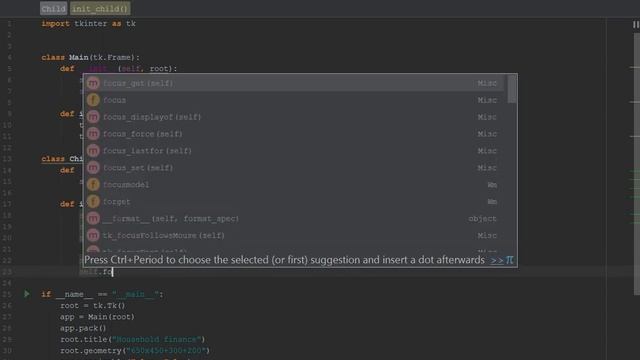Click the root.title line
The height and width of the screenshot is (360, 640).
(x=133, y=340)
